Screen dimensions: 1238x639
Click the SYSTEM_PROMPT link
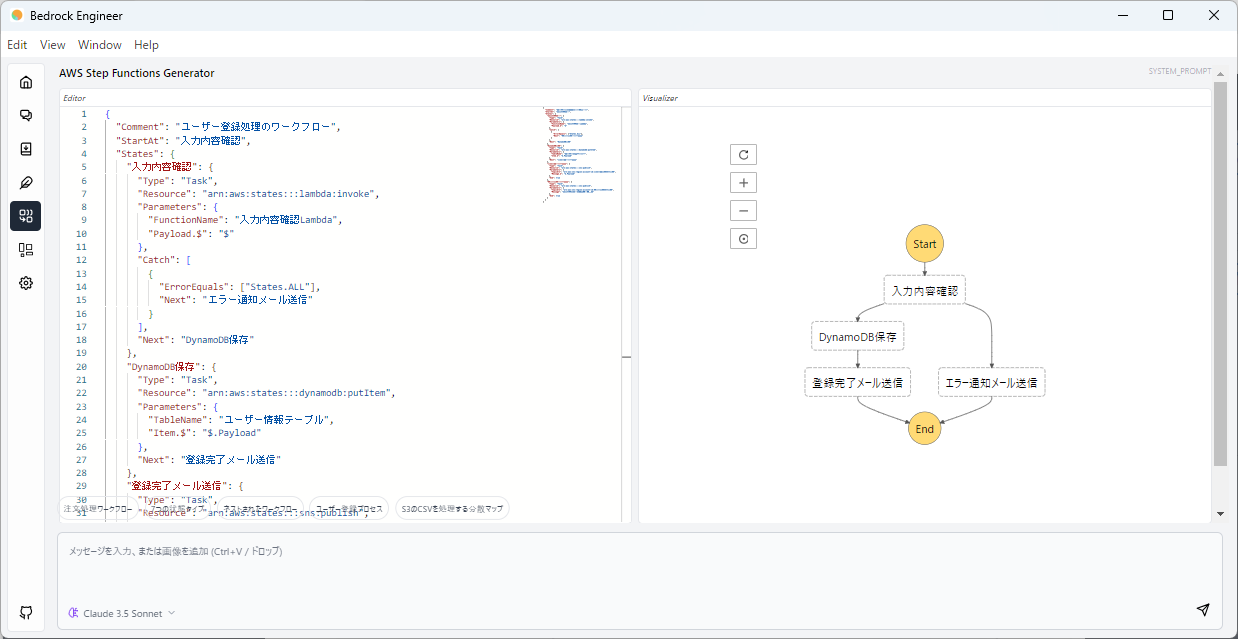pyautogui.click(x=1180, y=72)
